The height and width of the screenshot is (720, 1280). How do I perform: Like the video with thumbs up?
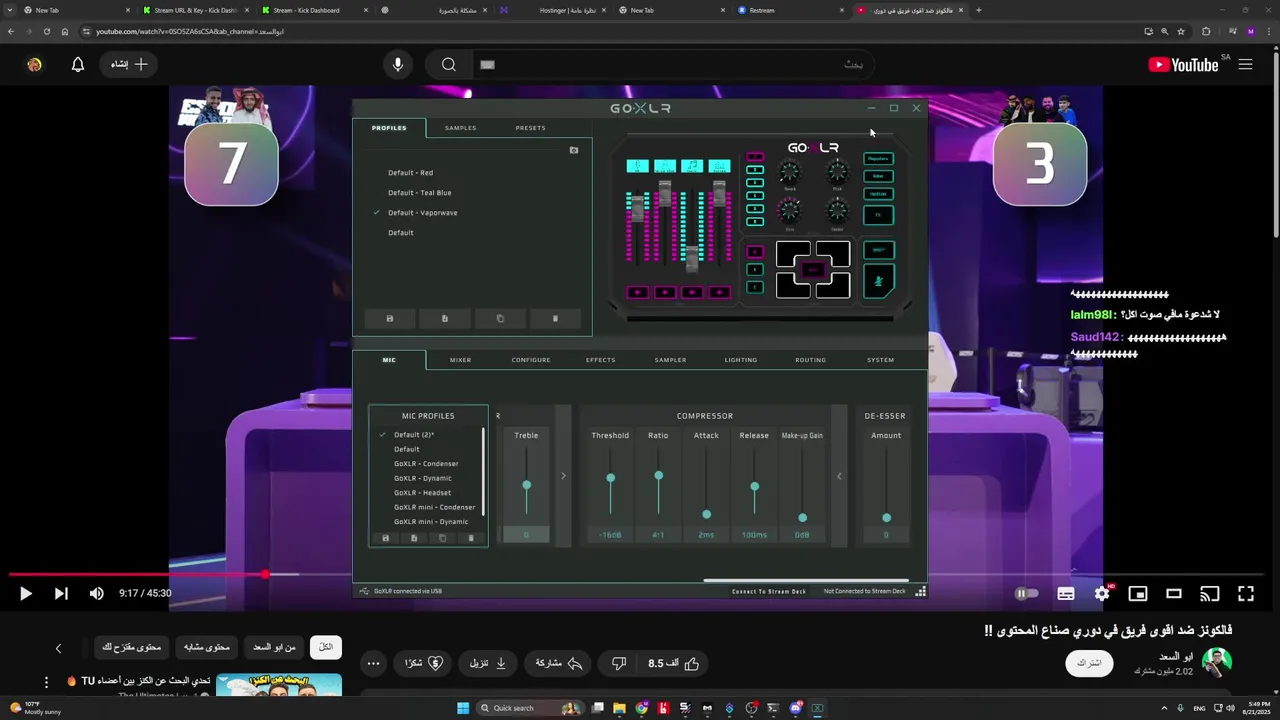(675, 663)
